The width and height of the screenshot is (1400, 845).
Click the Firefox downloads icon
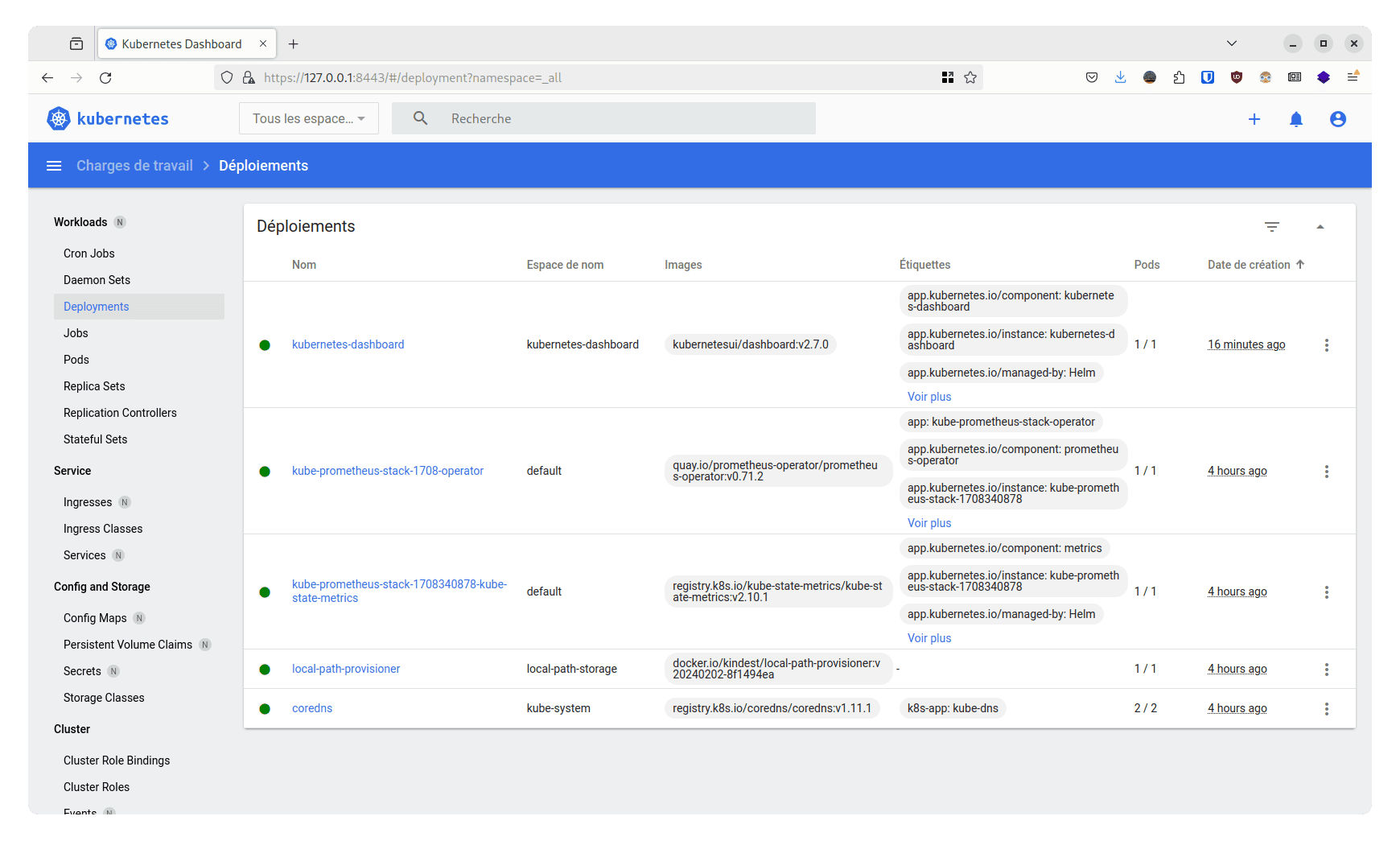point(1120,76)
